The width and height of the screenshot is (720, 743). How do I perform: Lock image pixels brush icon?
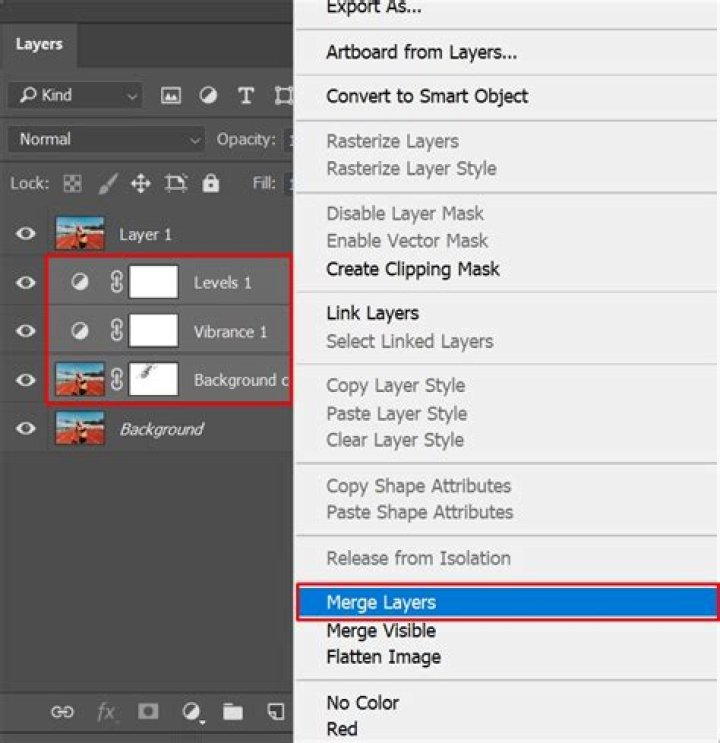click(108, 183)
